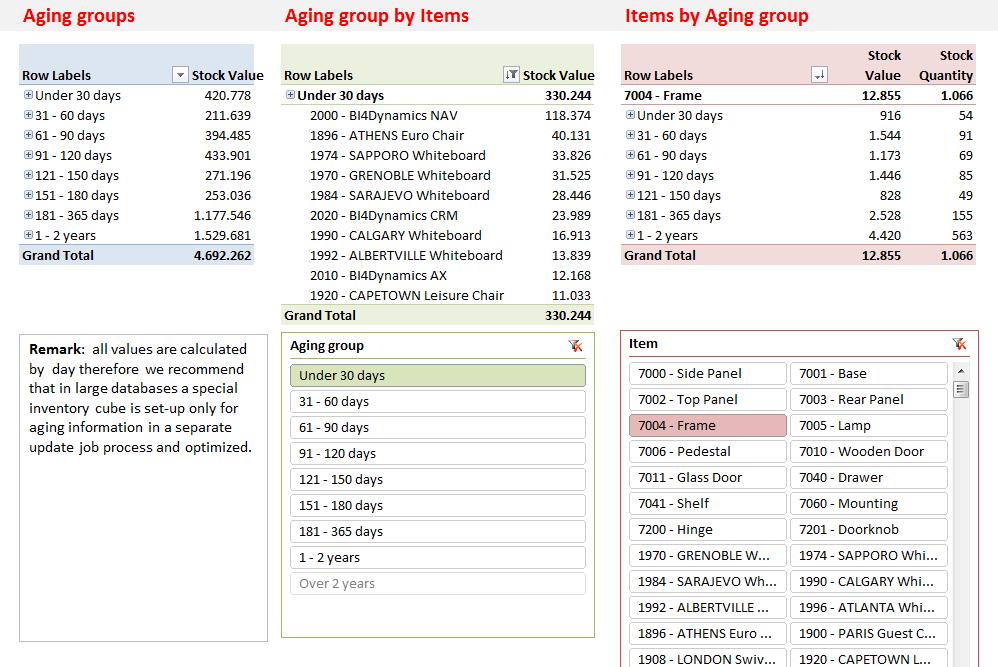Screen dimensions: 998x667
Task: Toggle the 7004 - Frame item slicer
Action: [707, 425]
